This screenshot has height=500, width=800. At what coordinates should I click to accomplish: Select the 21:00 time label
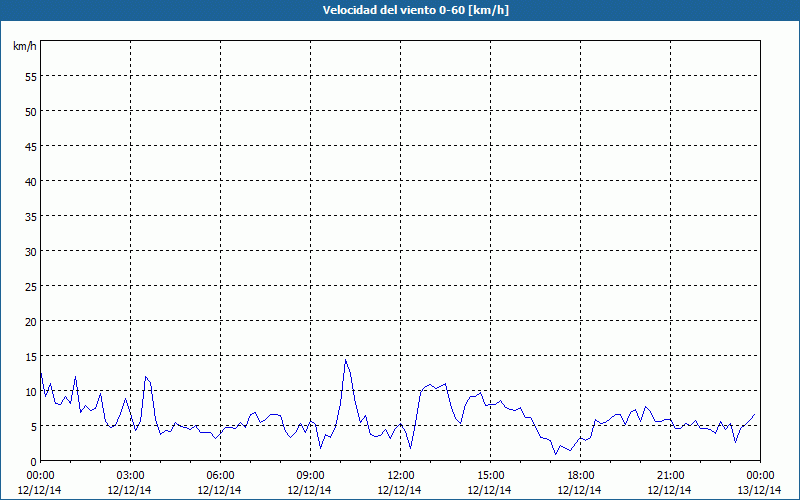tap(670, 476)
